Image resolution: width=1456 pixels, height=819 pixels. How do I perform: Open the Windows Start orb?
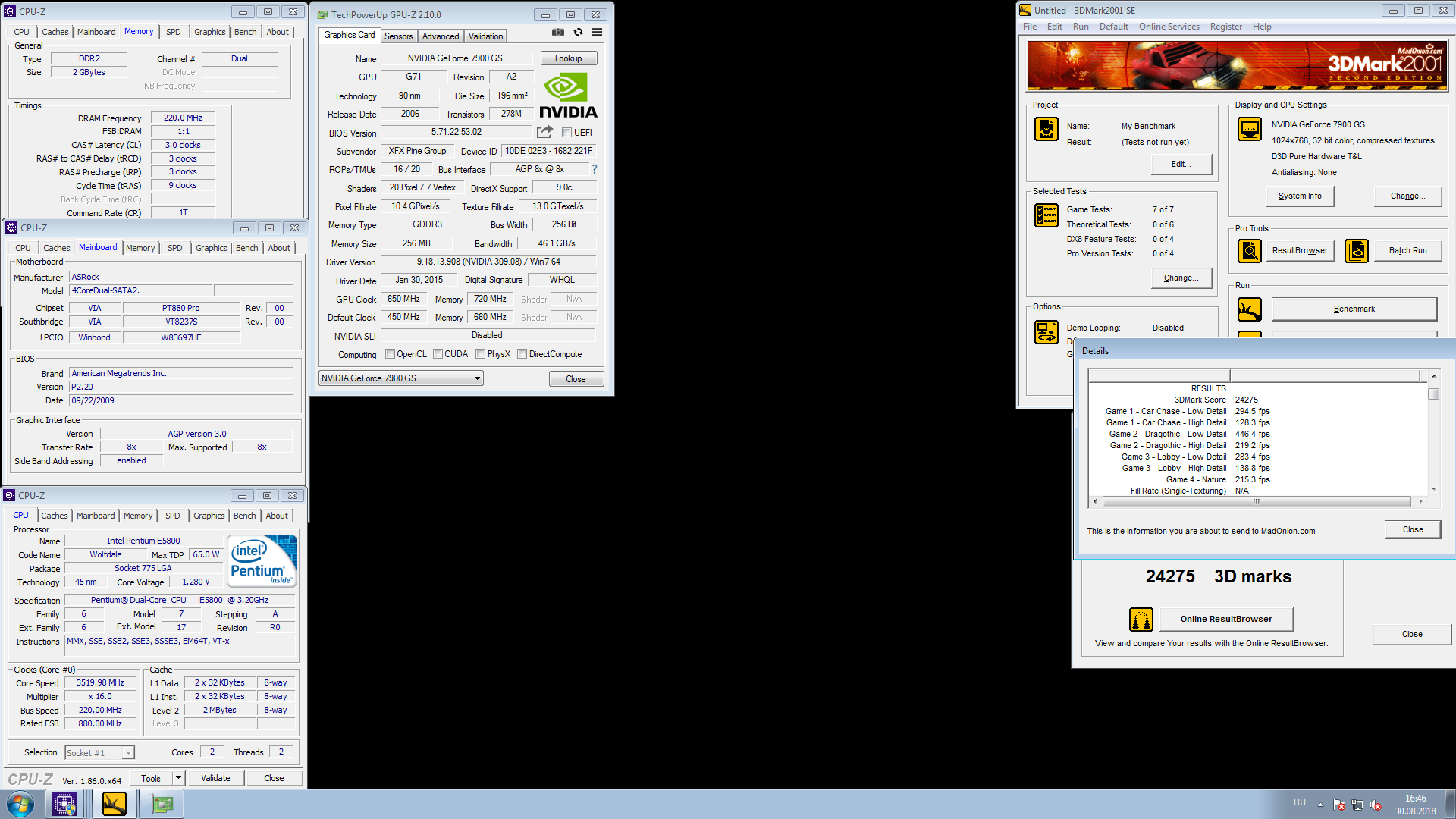(20, 804)
